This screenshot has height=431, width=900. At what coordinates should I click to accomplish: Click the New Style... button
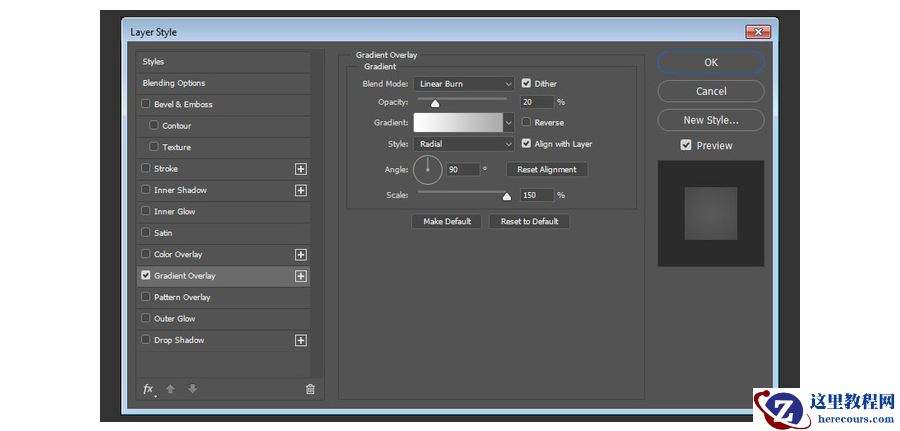click(x=711, y=121)
